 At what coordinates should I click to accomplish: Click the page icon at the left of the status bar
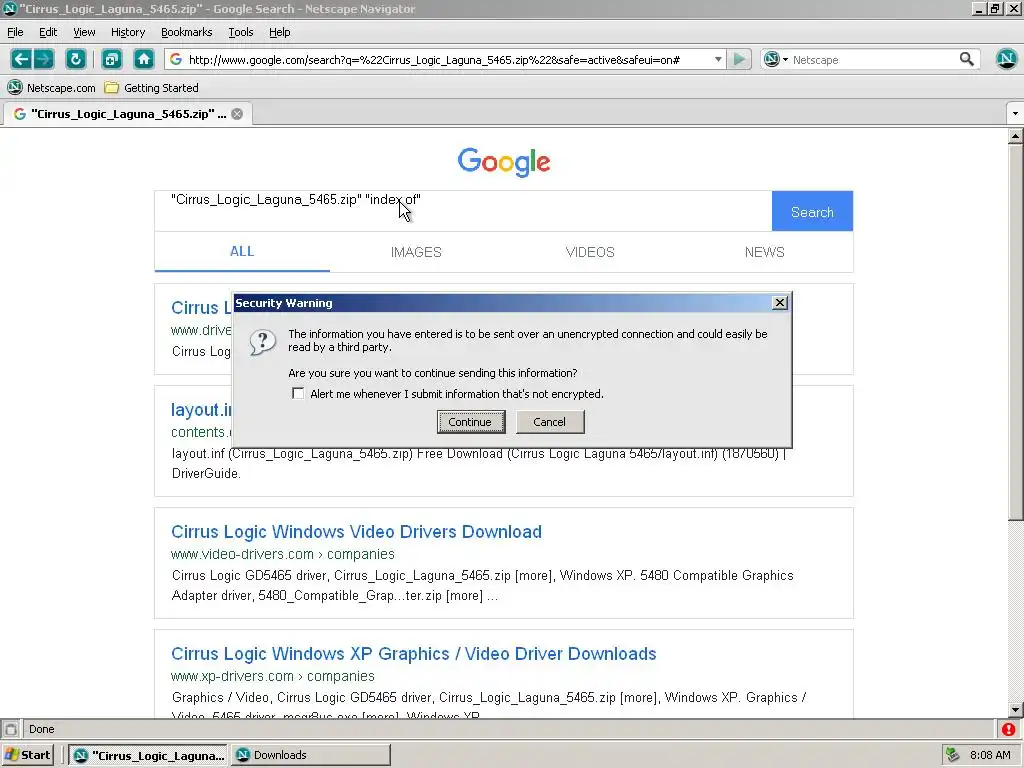coord(10,729)
